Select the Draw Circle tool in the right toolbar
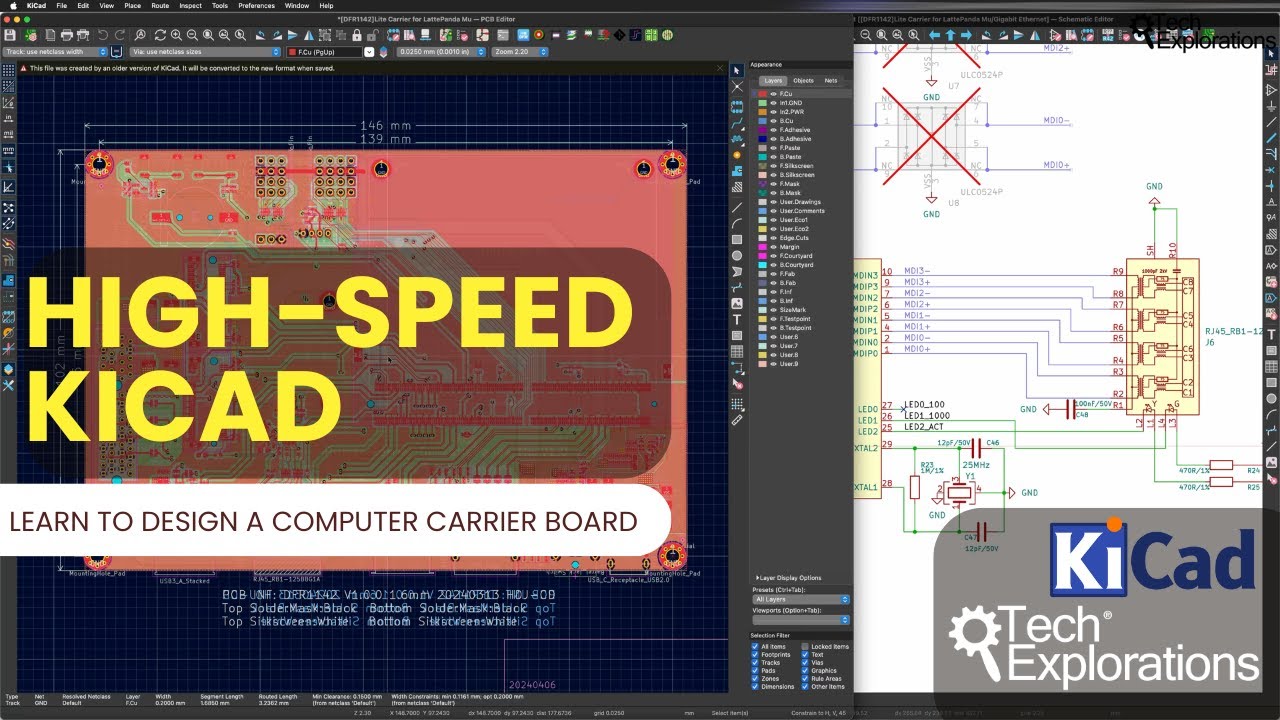1280x720 pixels. (737, 255)
